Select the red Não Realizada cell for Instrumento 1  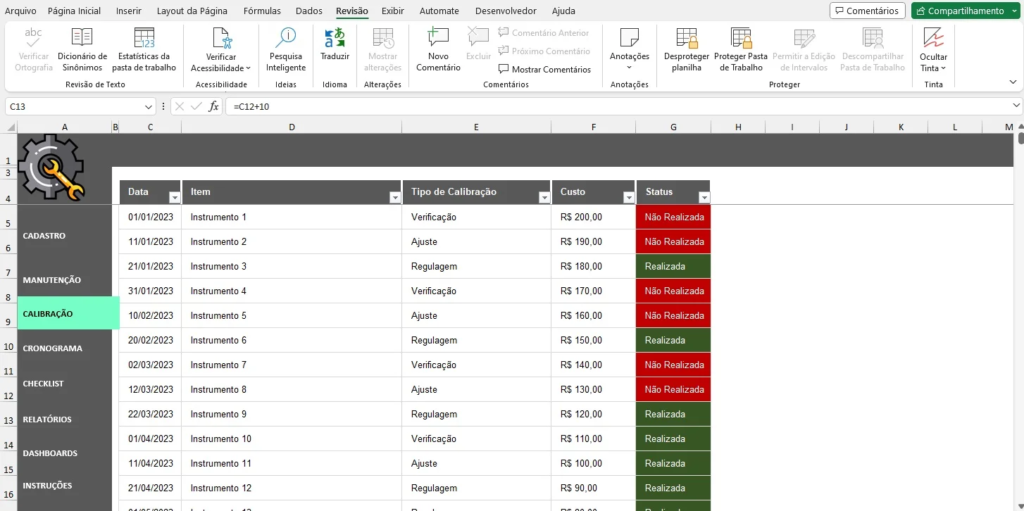click(673, 217)
